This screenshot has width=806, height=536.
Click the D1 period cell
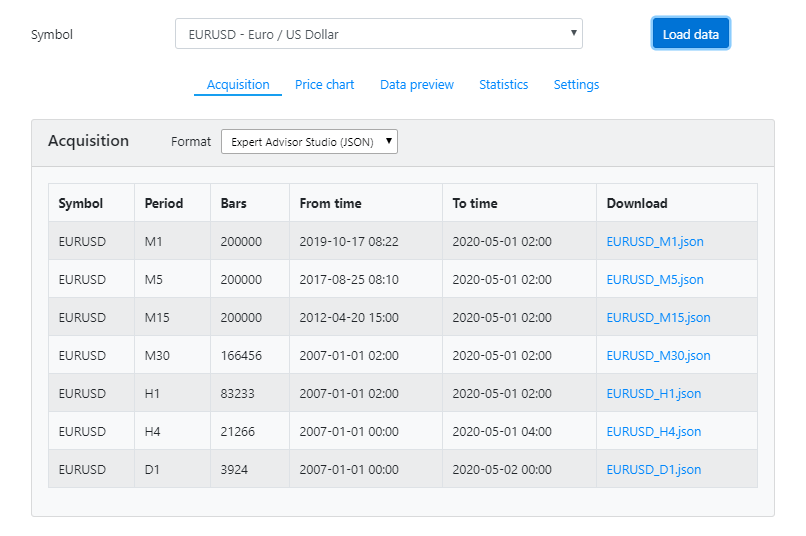tap(152, 469)
